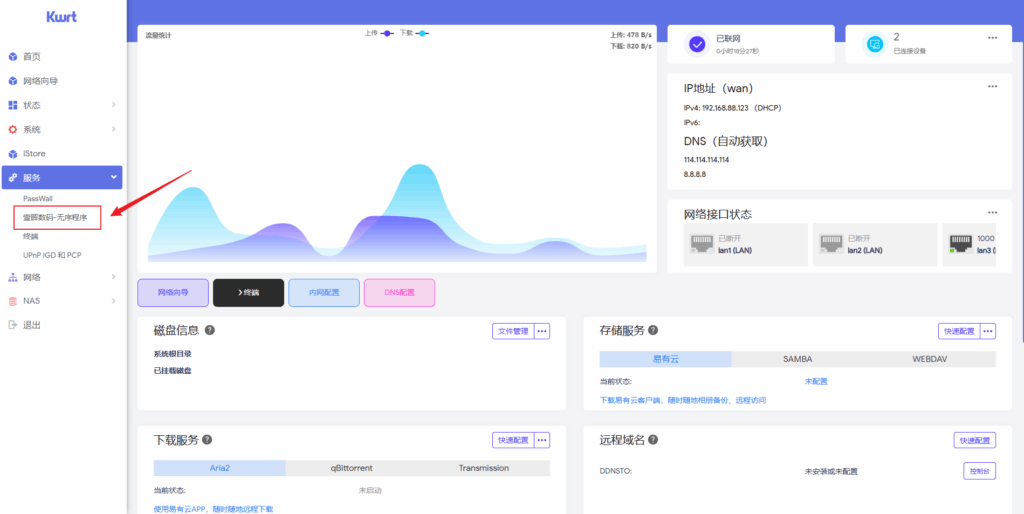
Task: Click the 已联网 checkmark status icon
Action: 697,44
